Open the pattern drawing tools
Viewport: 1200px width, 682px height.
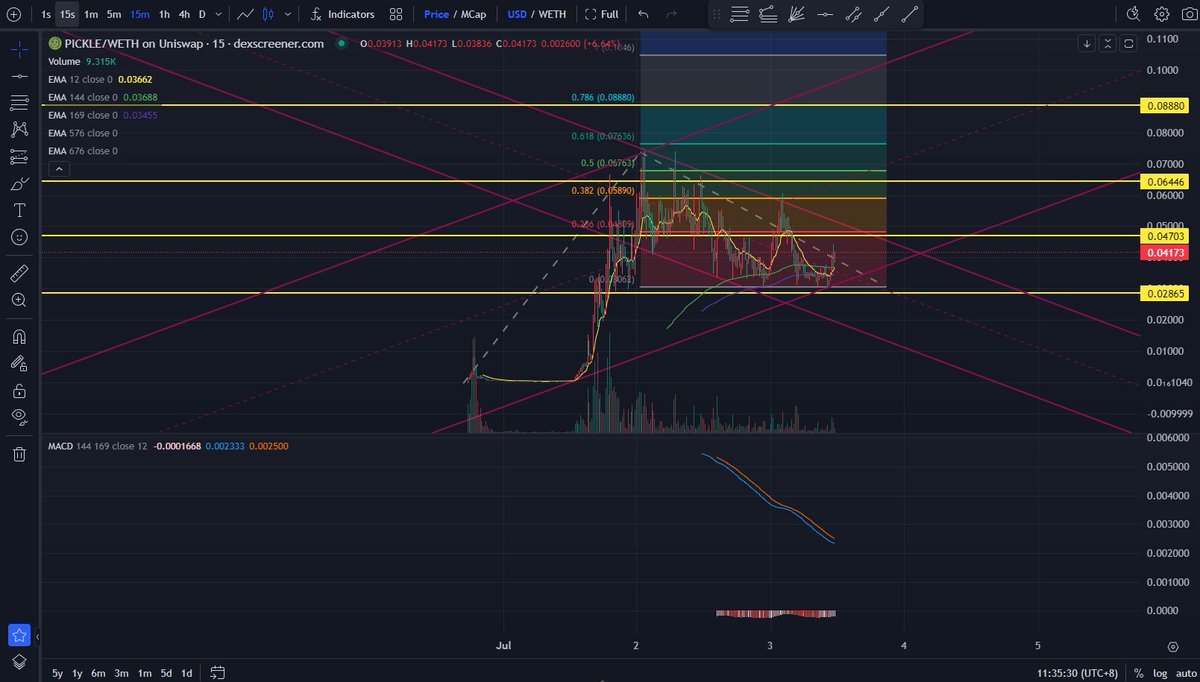pos(19,130)
